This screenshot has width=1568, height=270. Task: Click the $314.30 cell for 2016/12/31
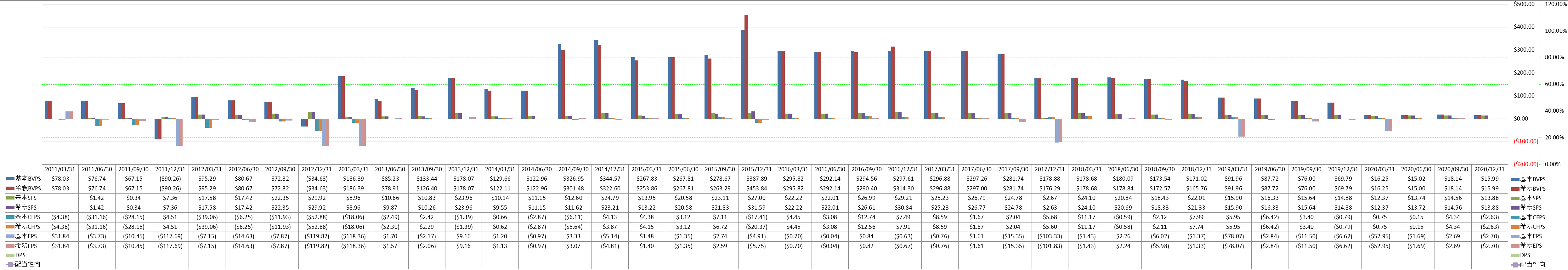point(903,188)
